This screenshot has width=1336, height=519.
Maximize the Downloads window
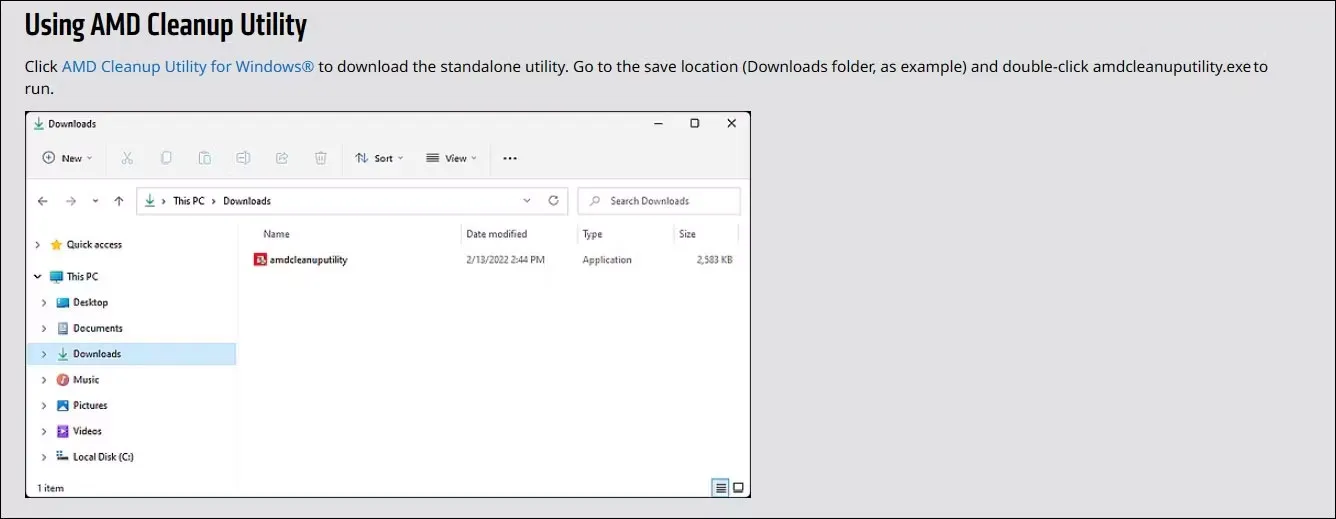(x=695, y=124)
